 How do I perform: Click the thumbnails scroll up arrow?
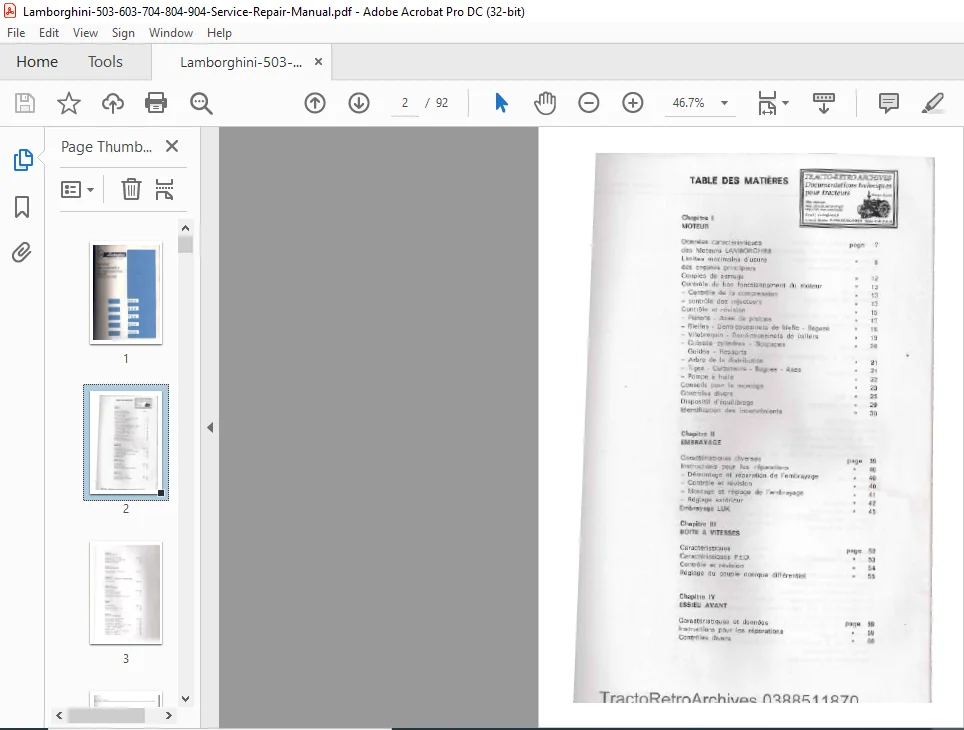[x=185, y=228]
